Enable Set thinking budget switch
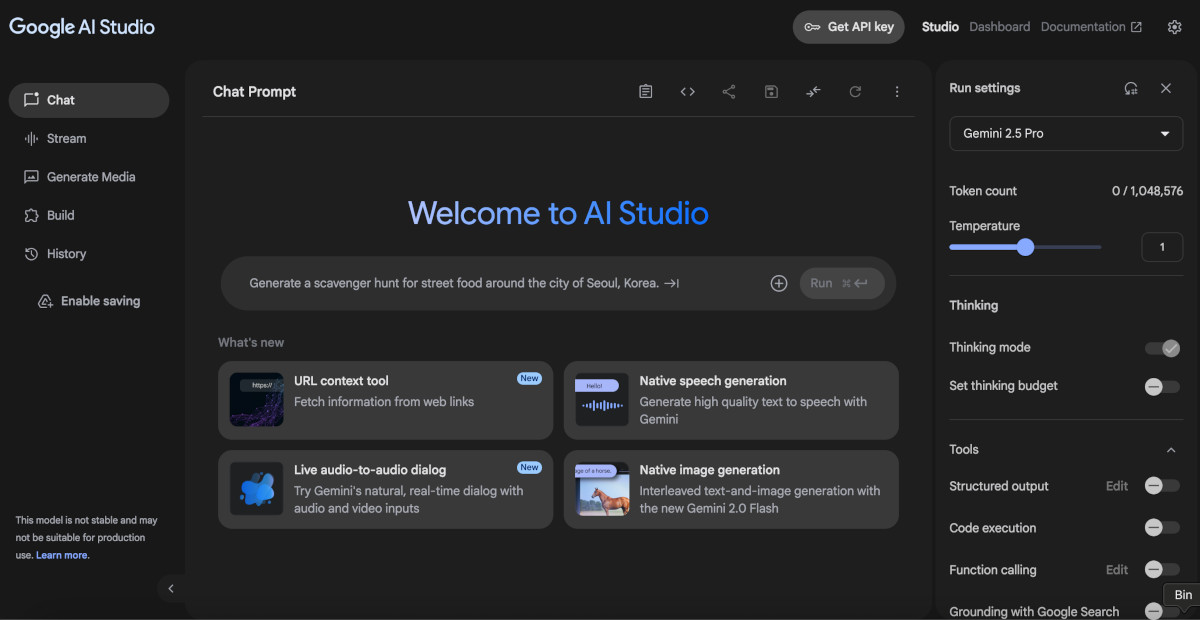1200x620 pixels. click(1162, 386)
